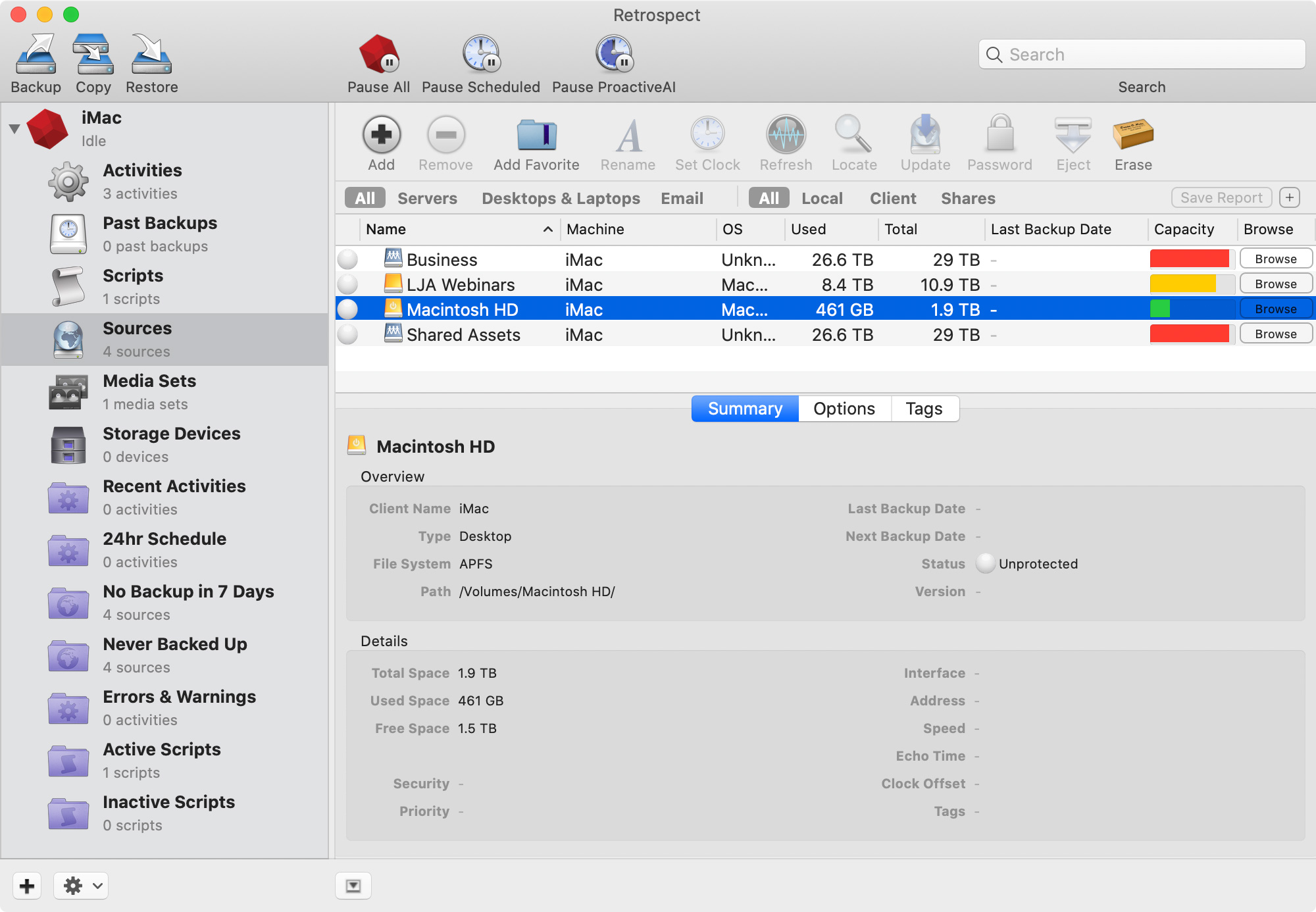
Task: Sort by Last Backup Date column
Action: [x=1066, y=229]
